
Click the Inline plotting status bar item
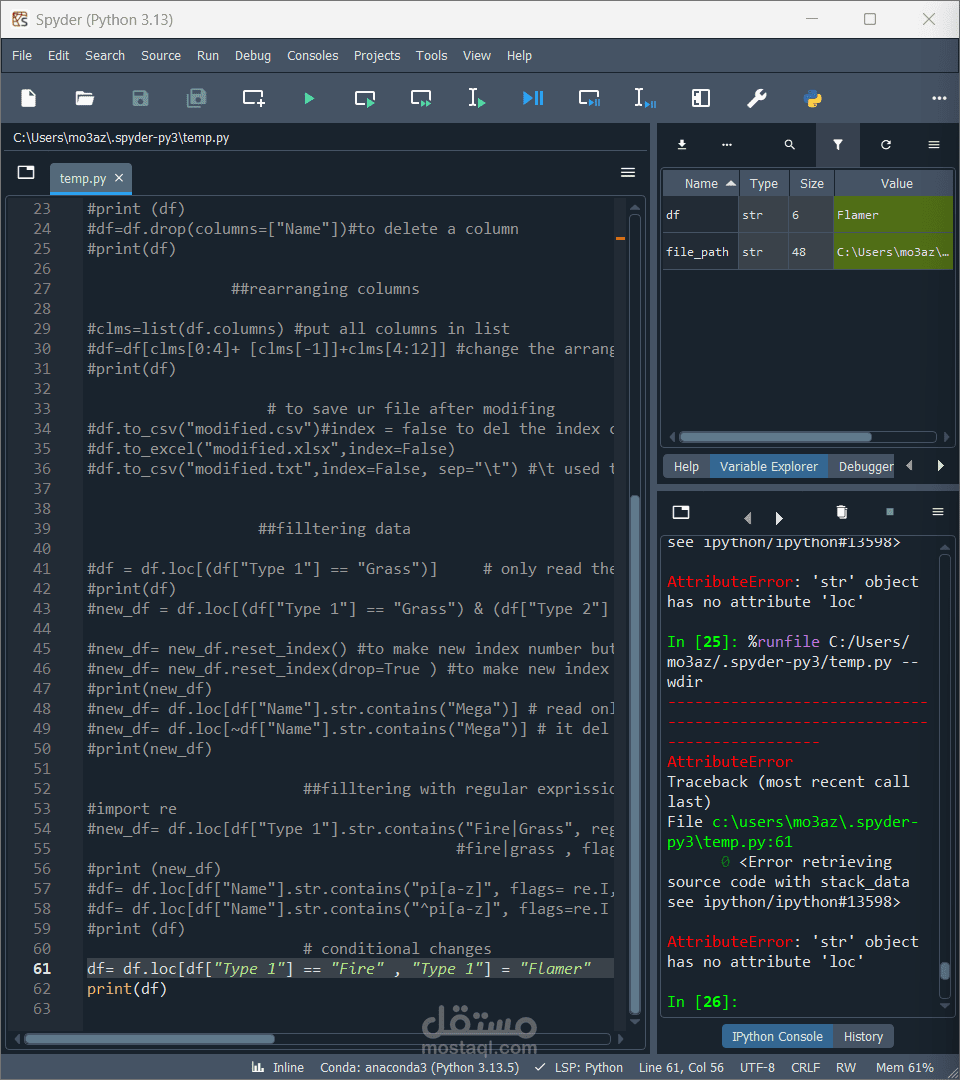click(x=278, y=1068)
